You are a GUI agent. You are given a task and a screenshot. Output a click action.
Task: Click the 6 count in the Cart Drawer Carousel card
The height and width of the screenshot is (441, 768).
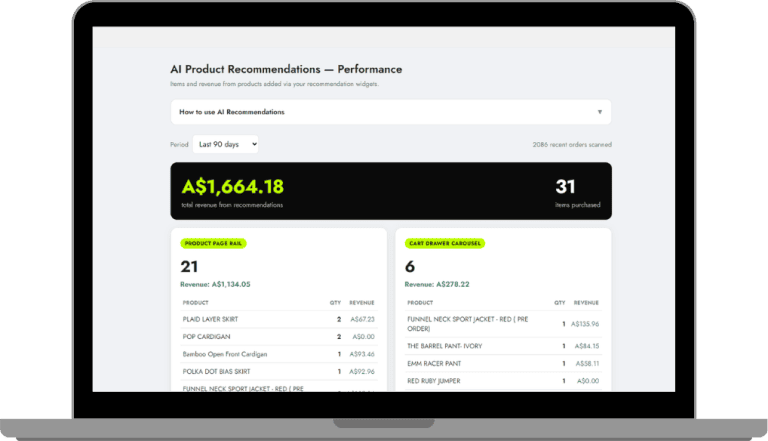coord(409,267)
